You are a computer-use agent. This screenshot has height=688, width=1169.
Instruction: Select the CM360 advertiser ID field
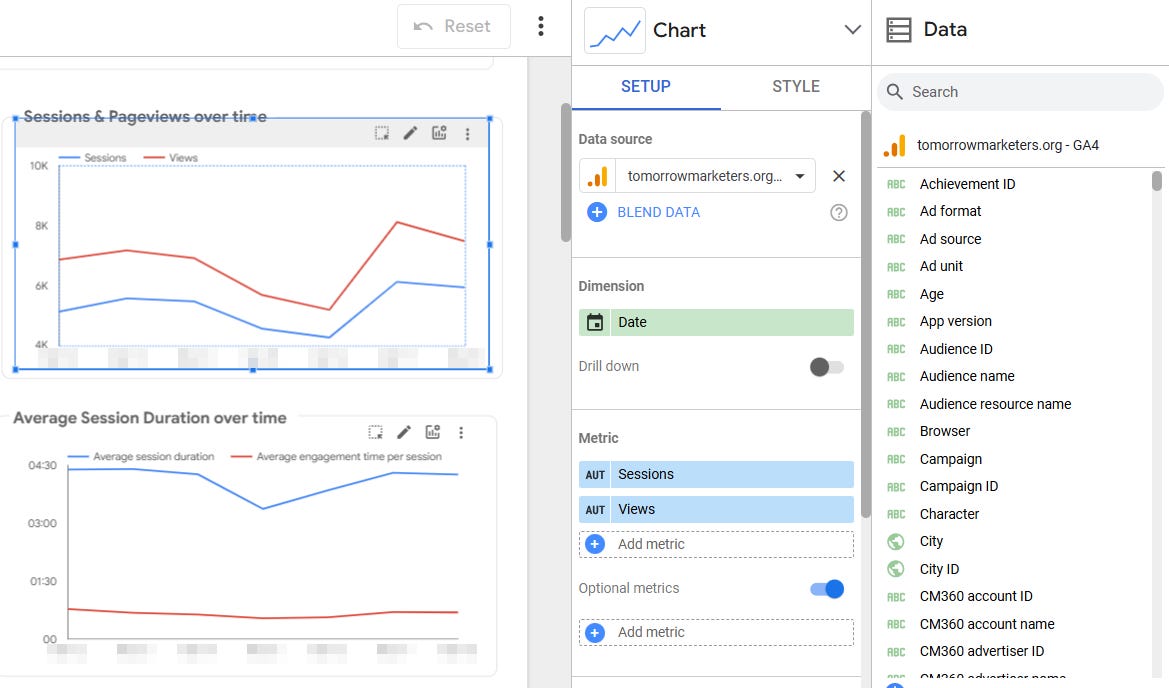[x=982, y=651]
